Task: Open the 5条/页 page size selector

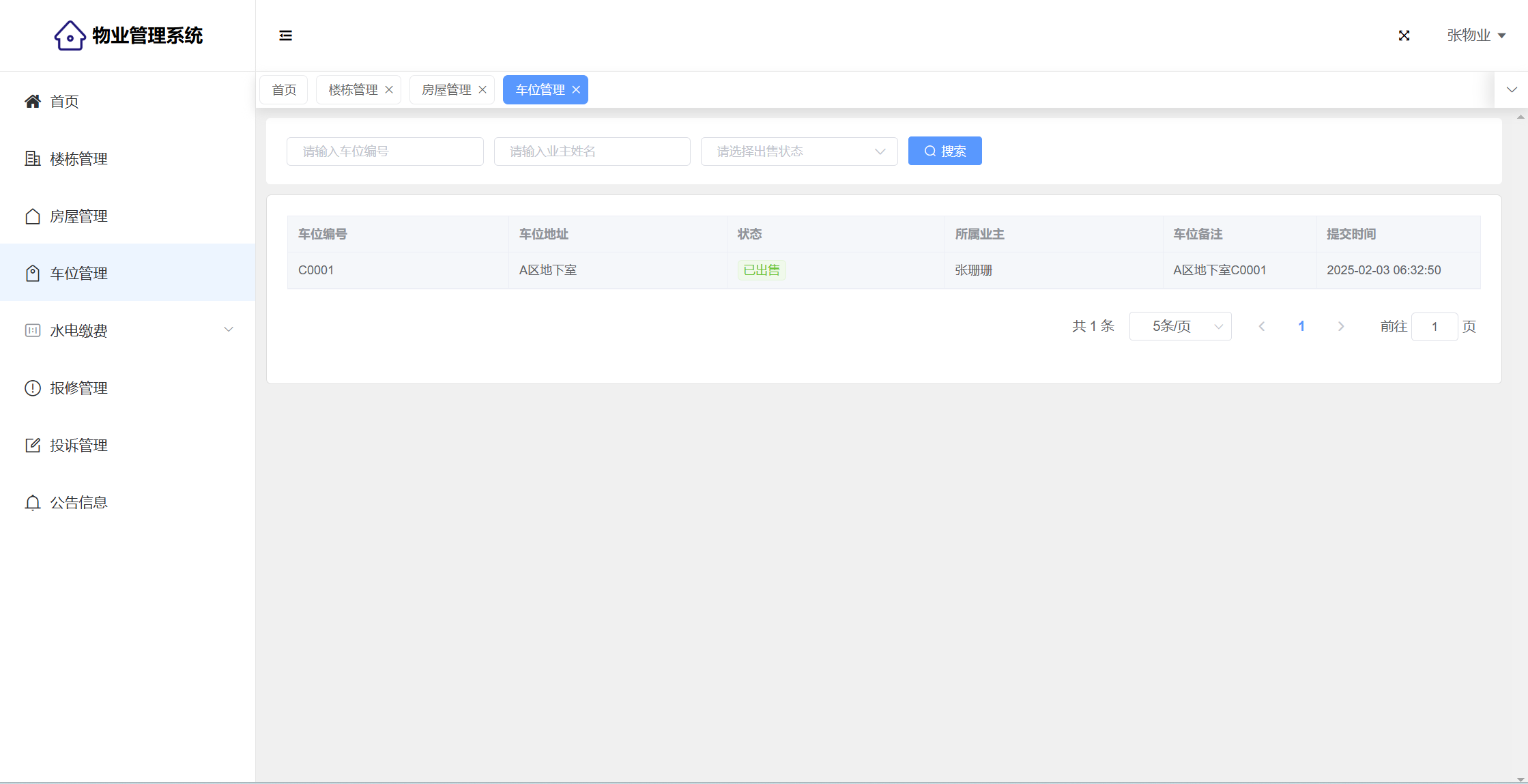Action: tap(1180, 326)
